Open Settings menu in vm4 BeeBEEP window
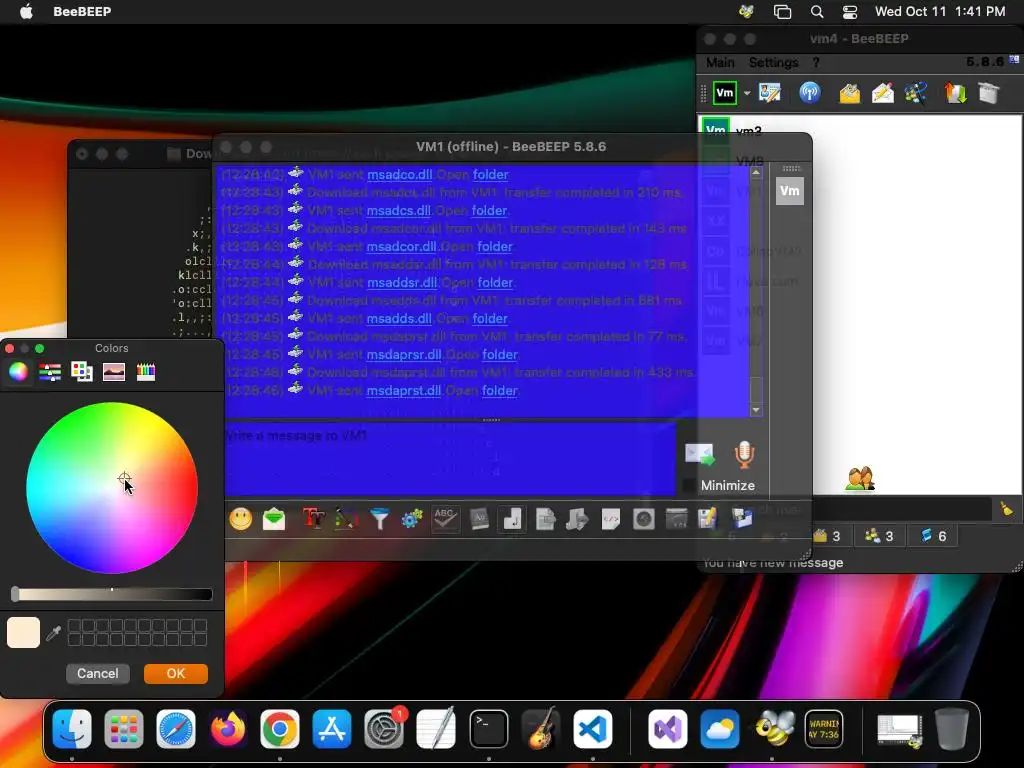Image resolution: width=1024 pixels, height=768 pixels. pos(773,62)
